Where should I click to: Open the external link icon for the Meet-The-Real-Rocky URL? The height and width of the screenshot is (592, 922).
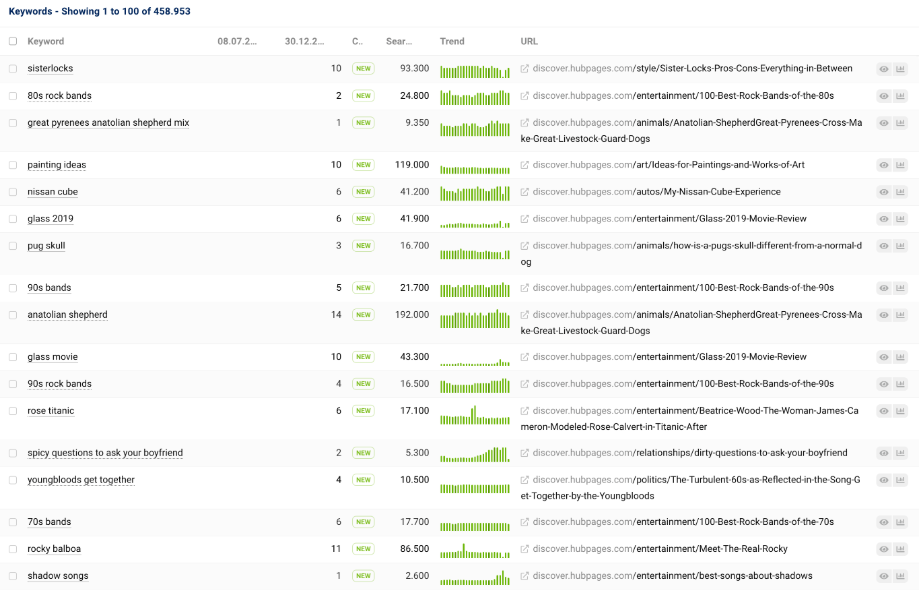click(x=525, y=549)
